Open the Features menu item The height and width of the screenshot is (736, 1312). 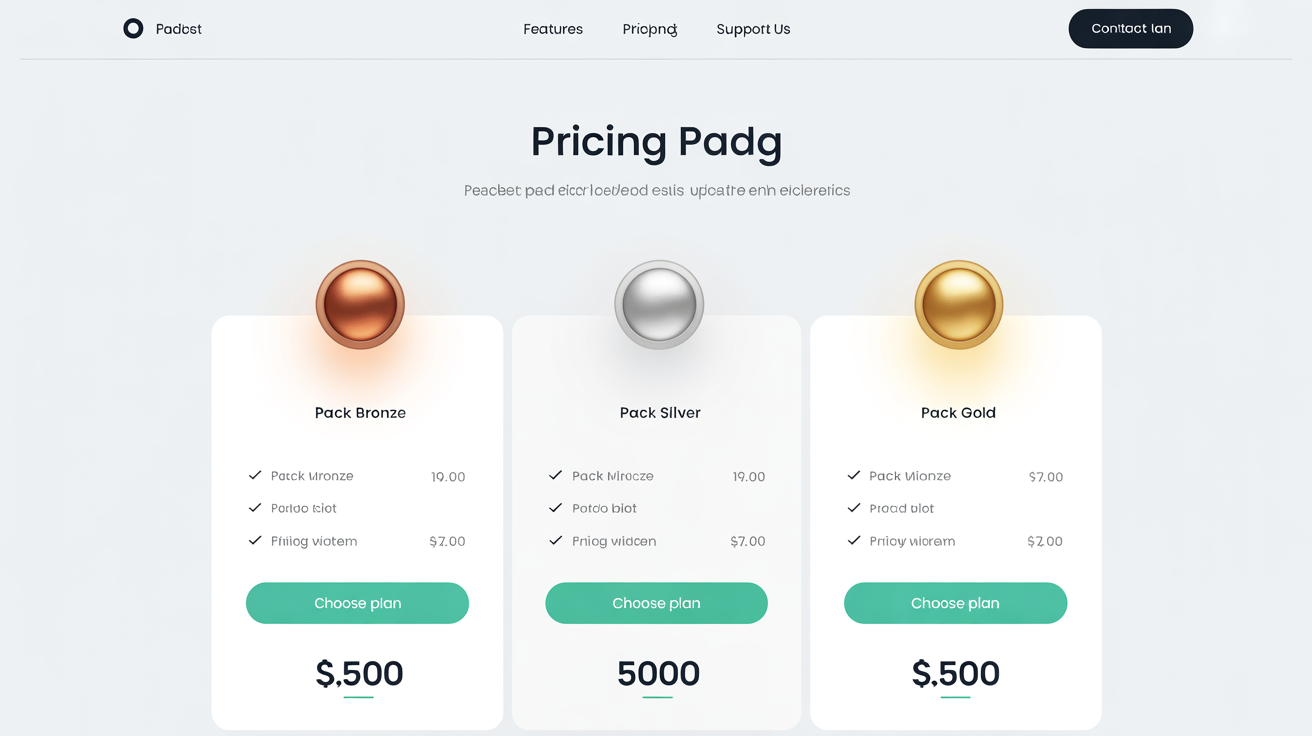point(553,29)
